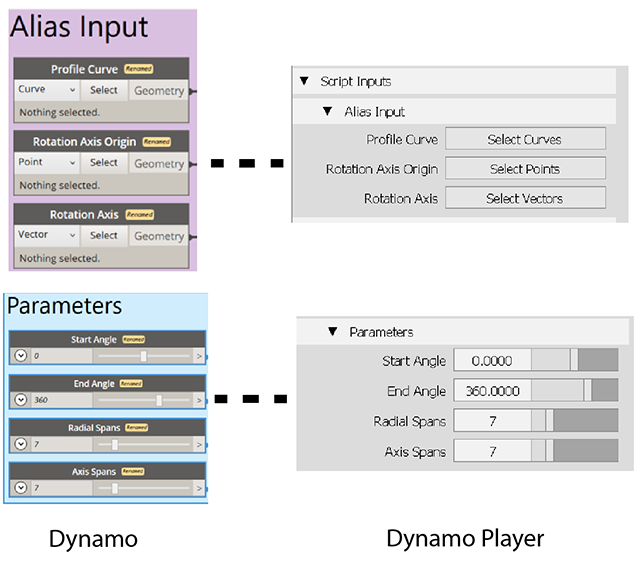Click Select button in Profile Curve node
This screenshot has width=640, height=568.
[104, 90]
